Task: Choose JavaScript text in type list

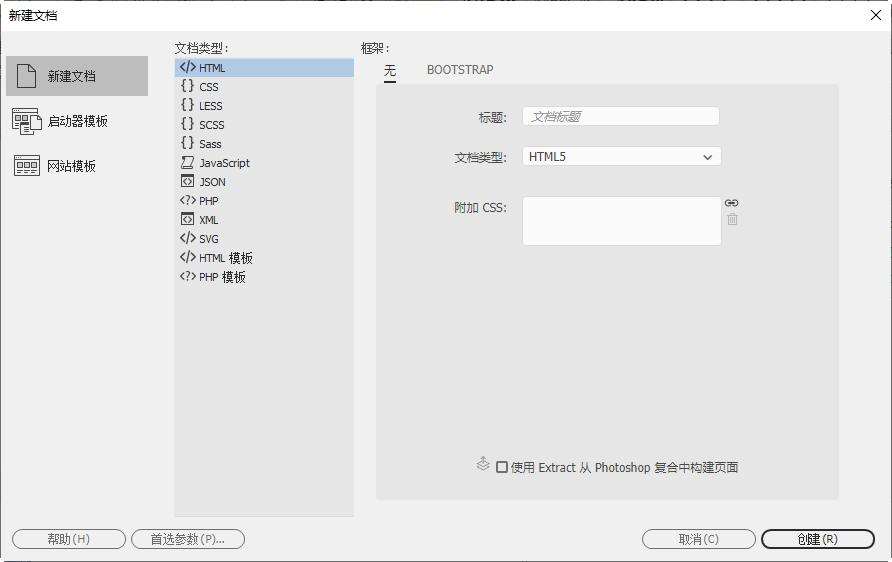Action: (x=225, y=163)
